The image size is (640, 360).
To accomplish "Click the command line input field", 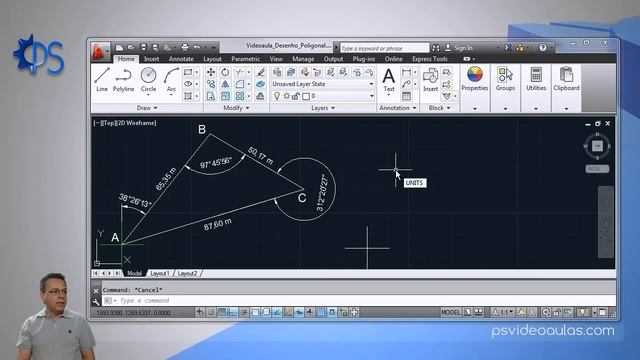I will coord(359,301).
